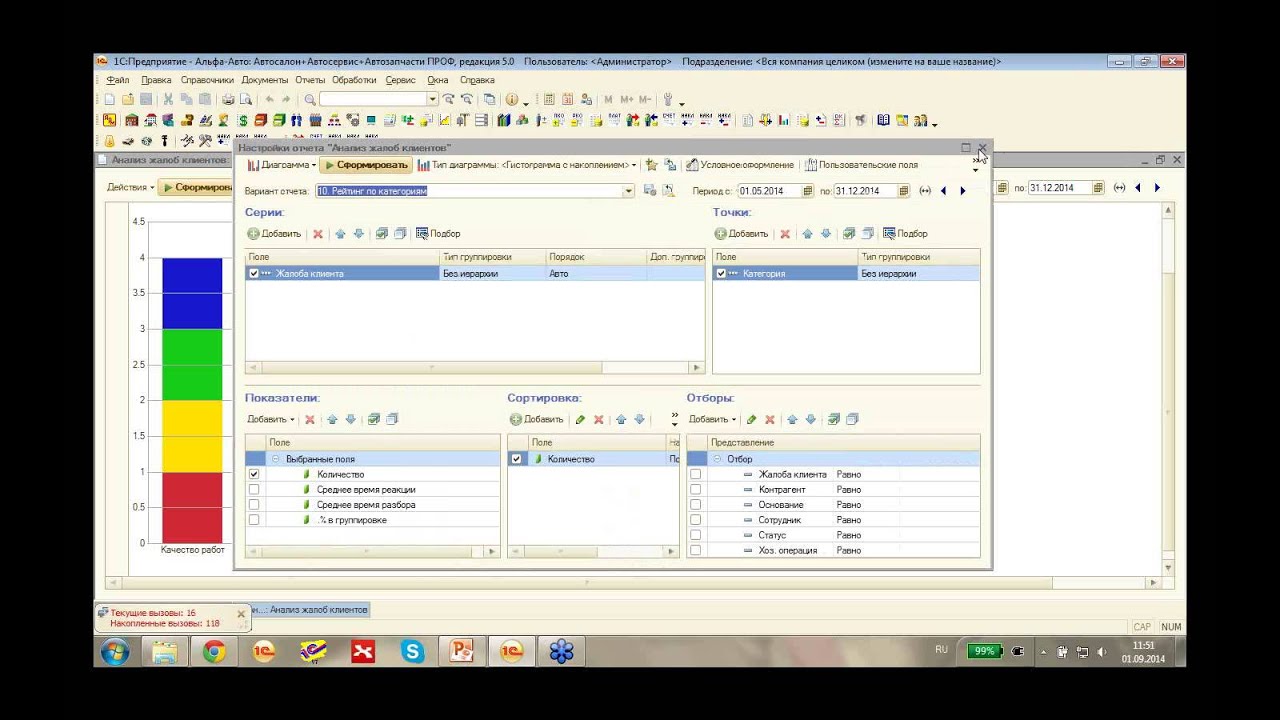This screenshot has height=720, width=1280.
Task: Delete the Сортировка entry
Action: coord(599,420)
